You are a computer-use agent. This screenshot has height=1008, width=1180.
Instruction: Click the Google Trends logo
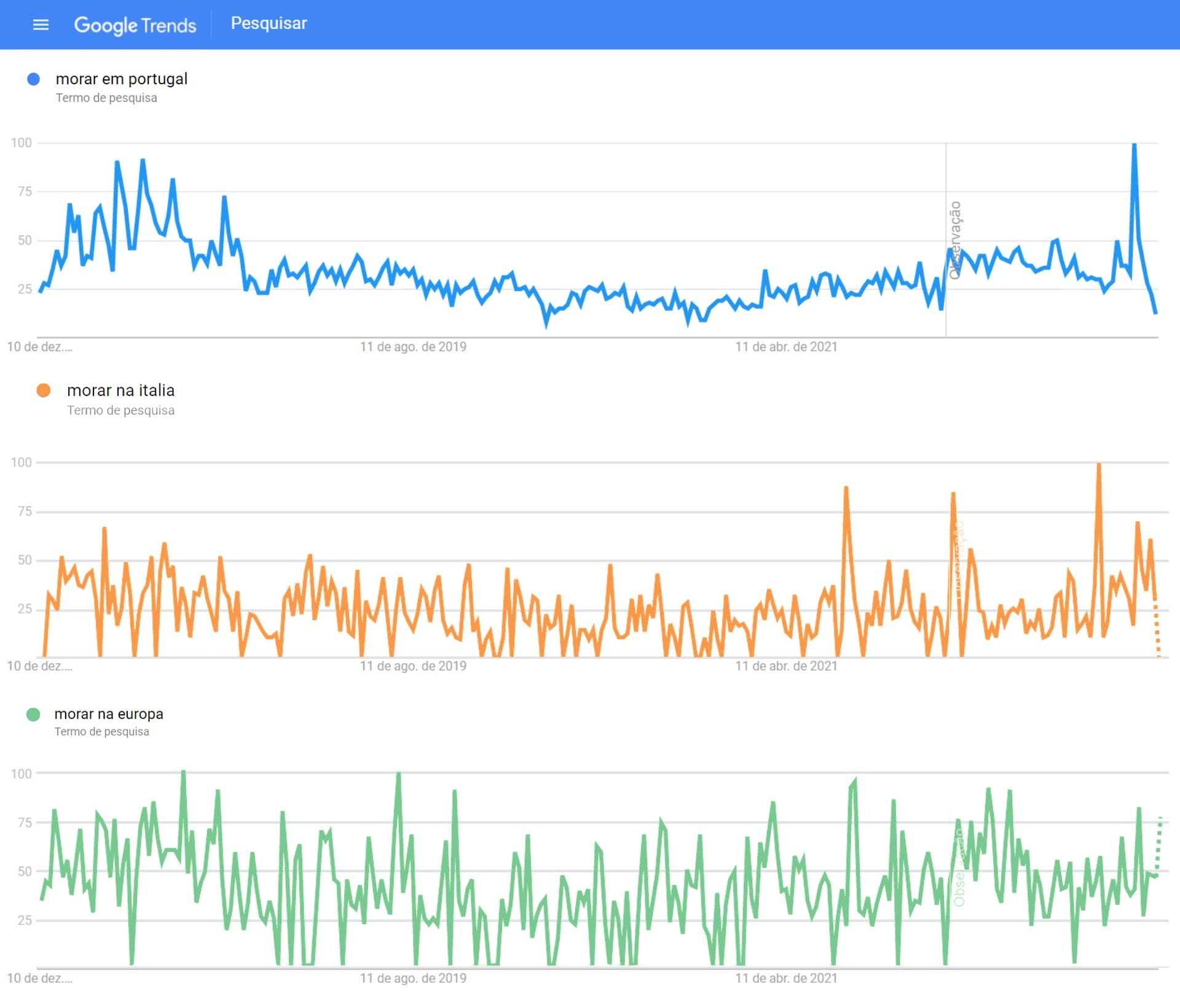coord(135,25)
